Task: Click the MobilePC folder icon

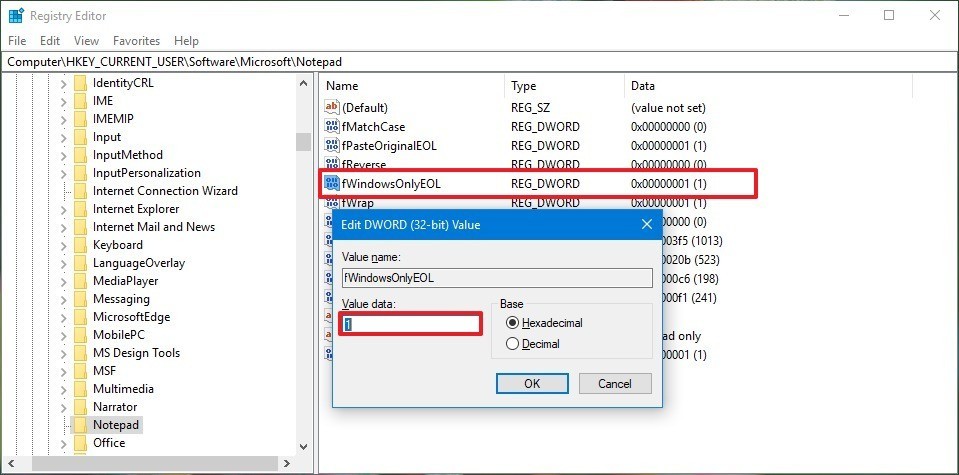Action: (x=80, y=335)
